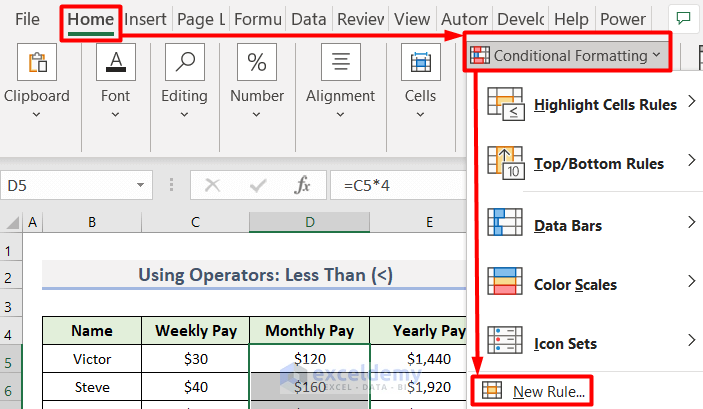Click the New Rule grid icon
The width and height of the screenshot is (703, 409).
(x=491, y=391)
